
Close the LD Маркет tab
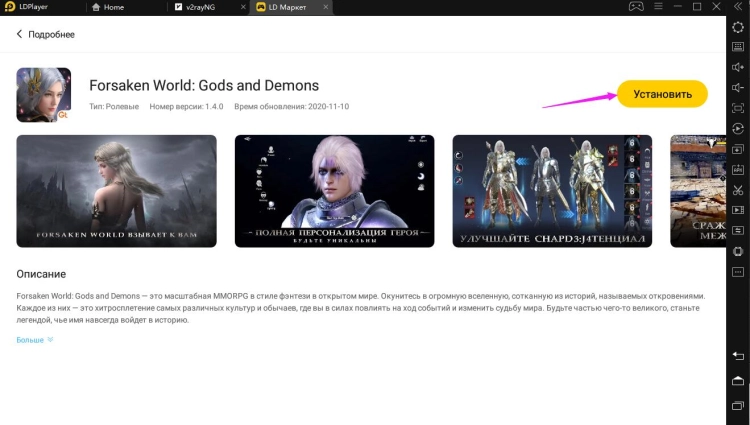pyautogui.click(x=326, y=7)
